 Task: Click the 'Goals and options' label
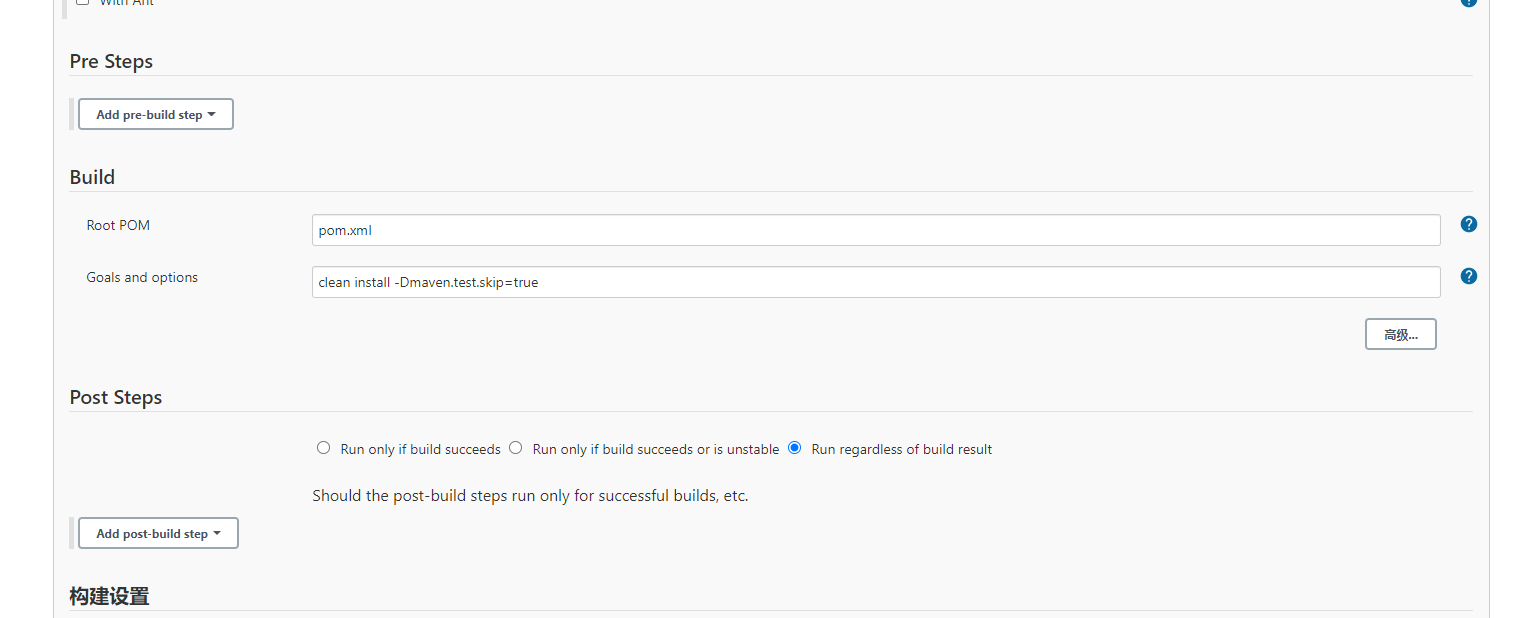142,277
